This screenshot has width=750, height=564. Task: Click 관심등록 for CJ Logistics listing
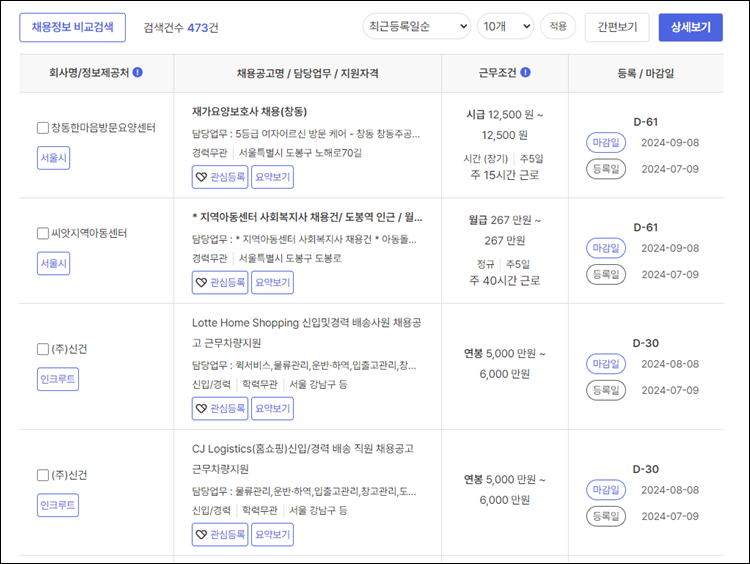pos(220,534)
